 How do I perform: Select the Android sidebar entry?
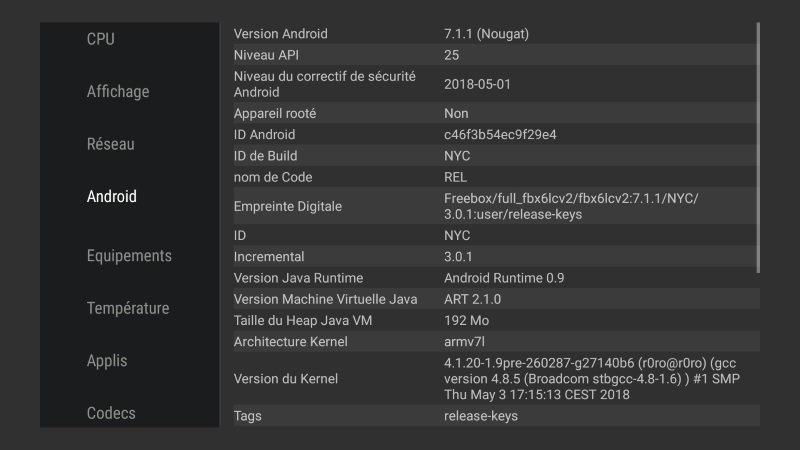coord(112,197)
